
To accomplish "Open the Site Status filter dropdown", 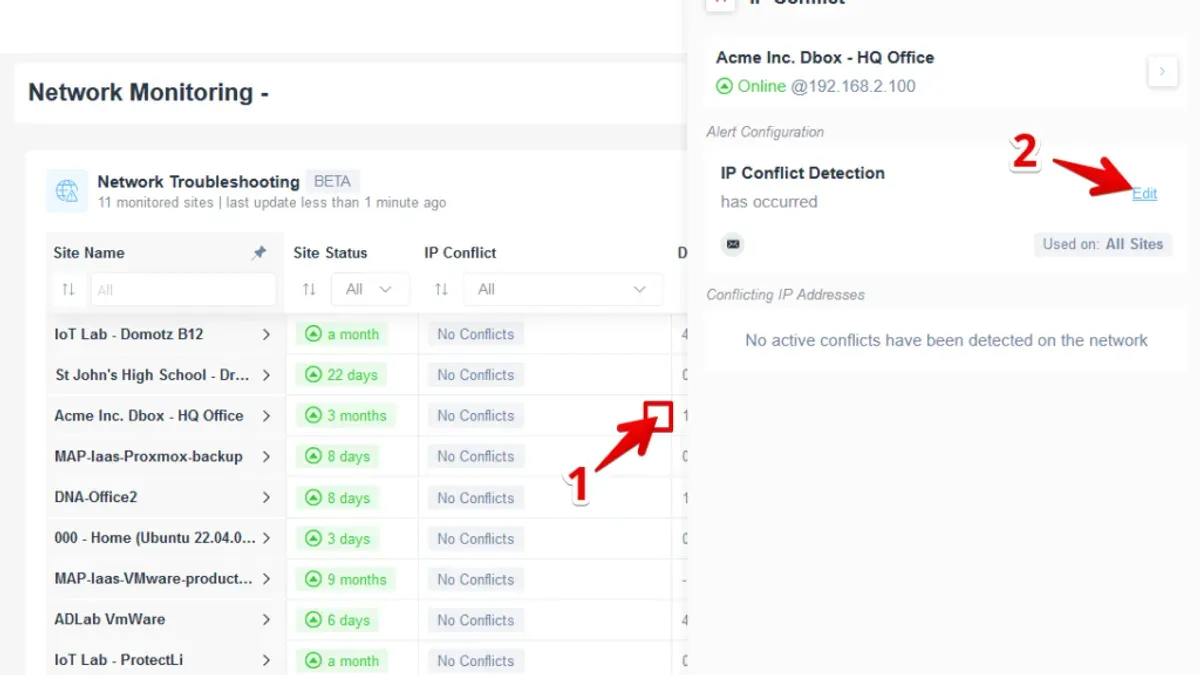I will pos(370,289).
